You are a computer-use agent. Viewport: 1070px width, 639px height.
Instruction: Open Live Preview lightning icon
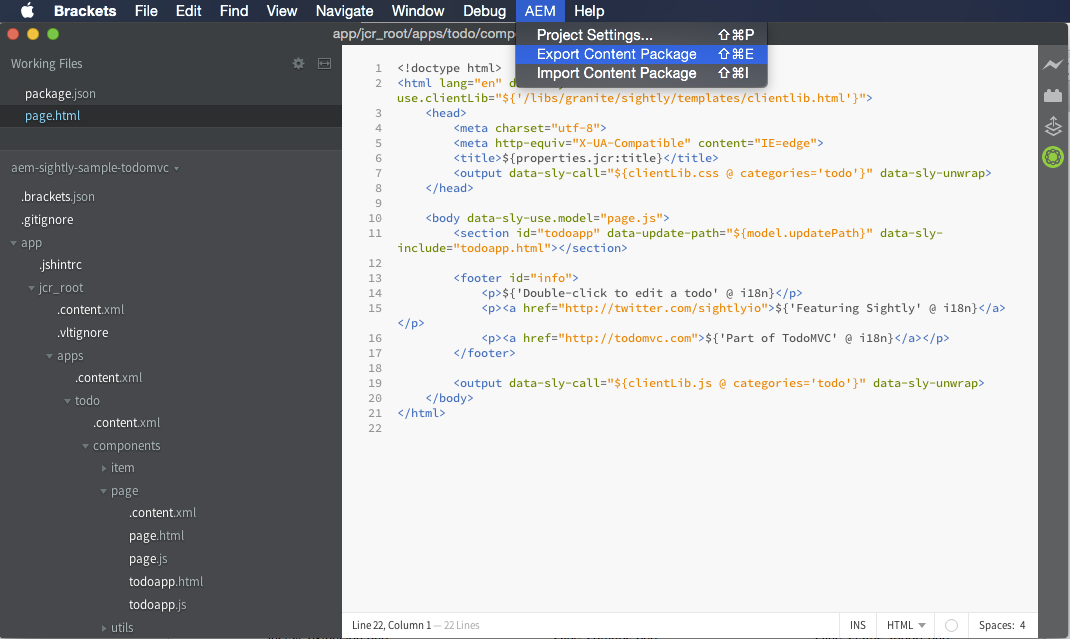tap(1053, 65)
